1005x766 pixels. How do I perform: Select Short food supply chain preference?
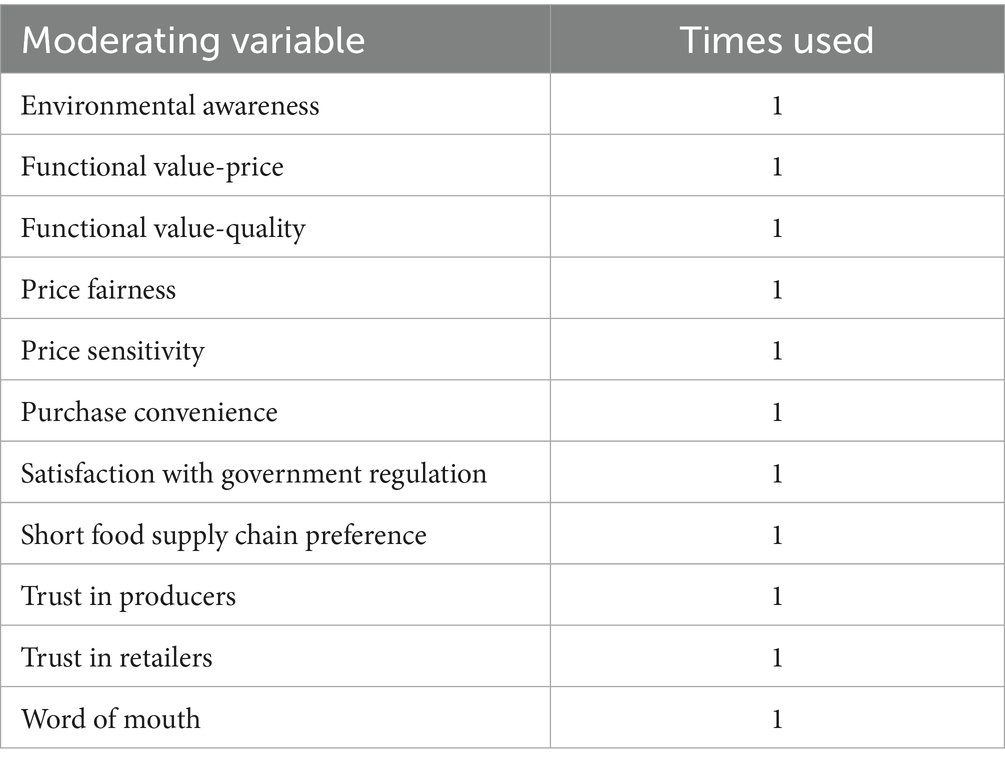(x=224, y=535)
